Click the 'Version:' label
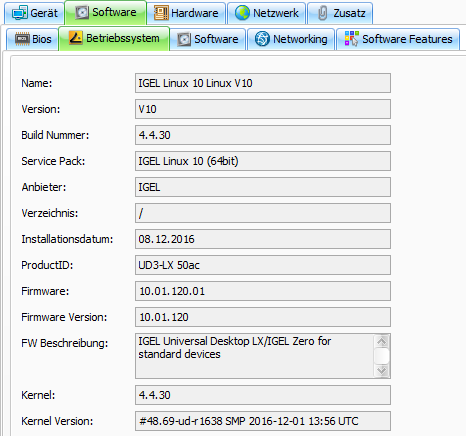This screenshot has height=436, width=466. pos(41,109)
